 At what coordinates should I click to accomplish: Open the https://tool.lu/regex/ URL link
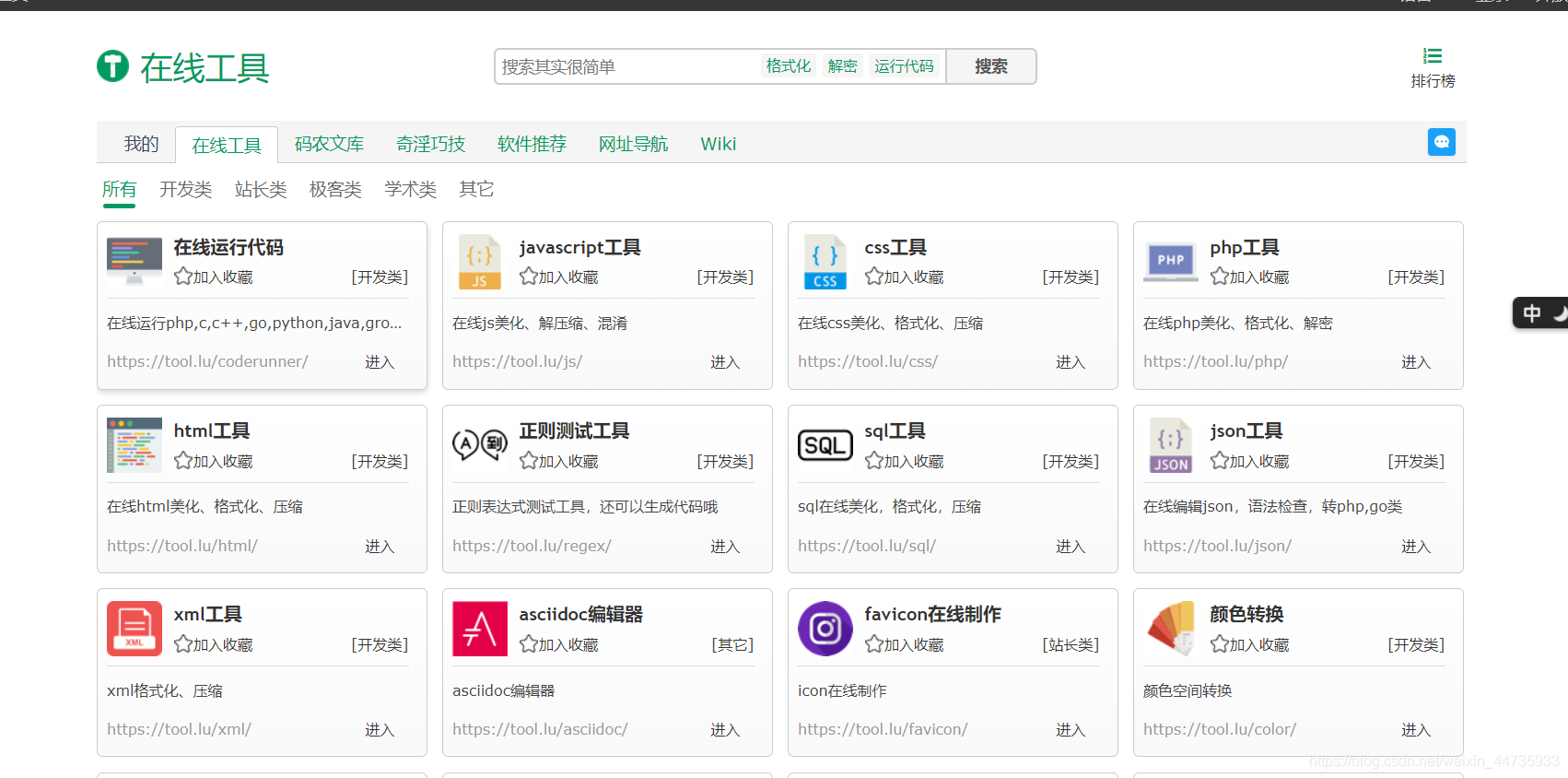[x=532, y=546]
